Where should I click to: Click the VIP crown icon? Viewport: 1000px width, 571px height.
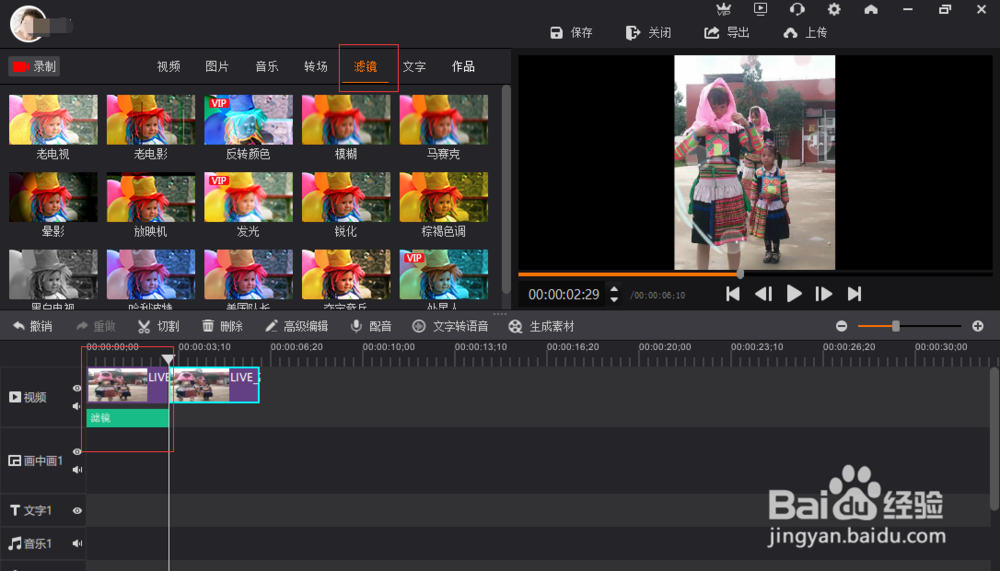coord(723,9)
